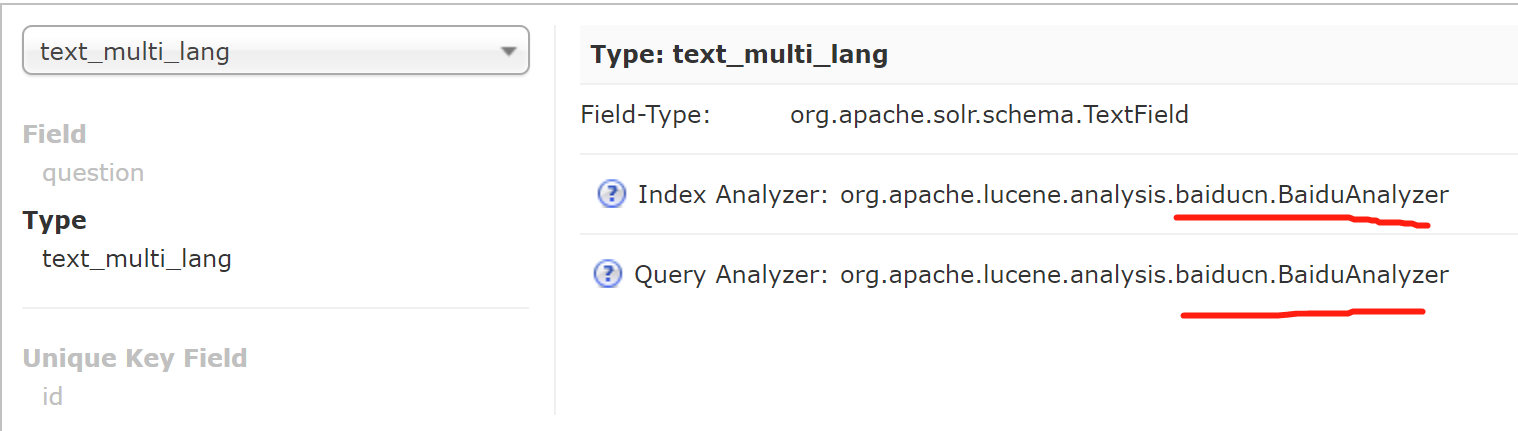Click the Field-Type label
This screenshot has height=431, width=1518.
coord(645,115)
